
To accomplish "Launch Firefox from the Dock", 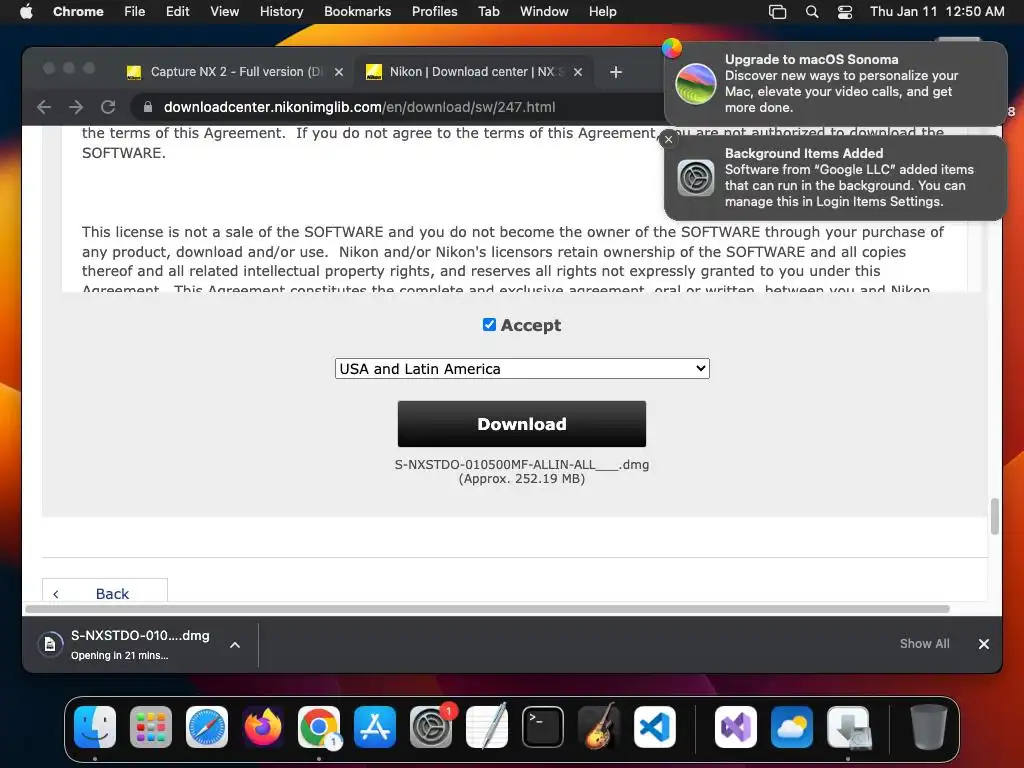I will pos(263,727).
